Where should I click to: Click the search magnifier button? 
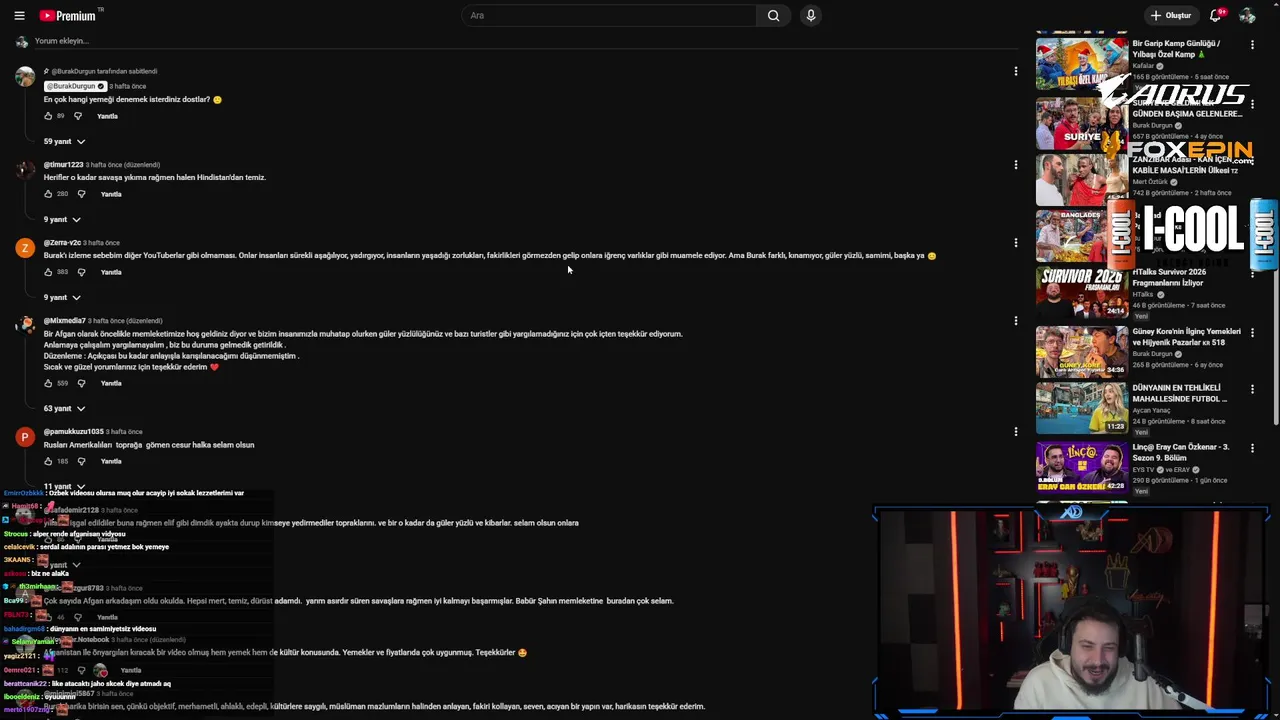tap(773, 15)
